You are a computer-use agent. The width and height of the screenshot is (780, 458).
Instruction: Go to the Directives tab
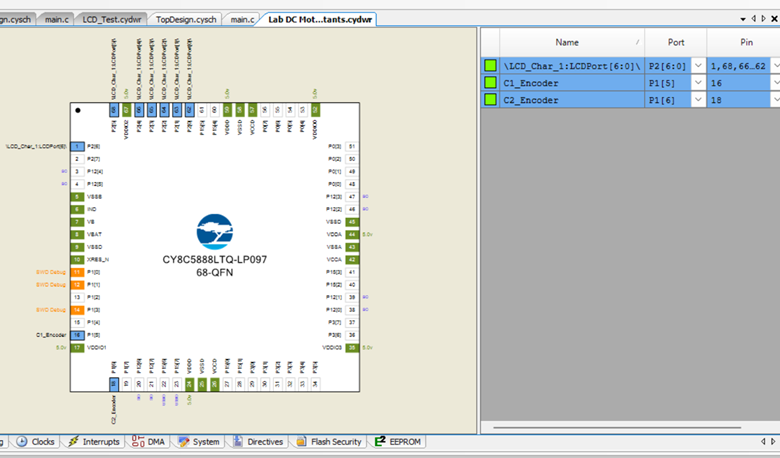pyautogui.click(x=258, y=442)
